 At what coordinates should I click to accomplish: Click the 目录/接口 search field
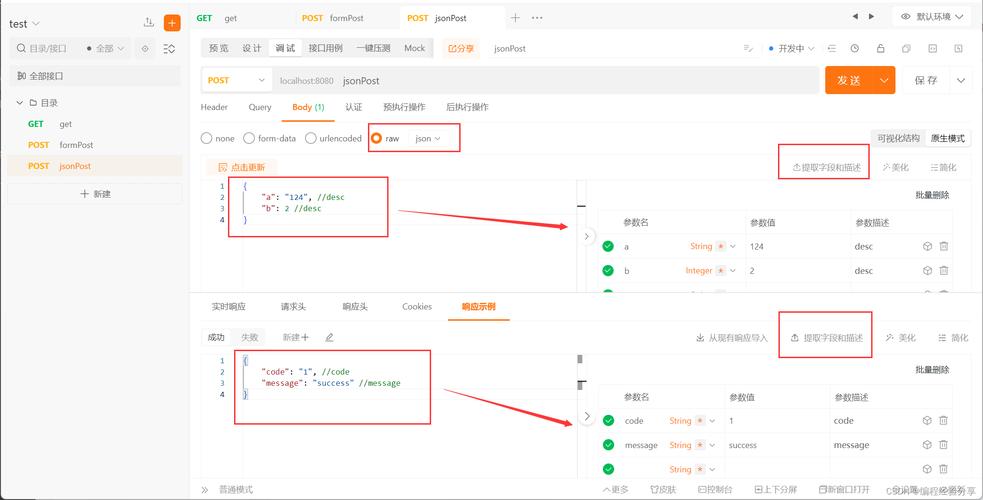47,48
